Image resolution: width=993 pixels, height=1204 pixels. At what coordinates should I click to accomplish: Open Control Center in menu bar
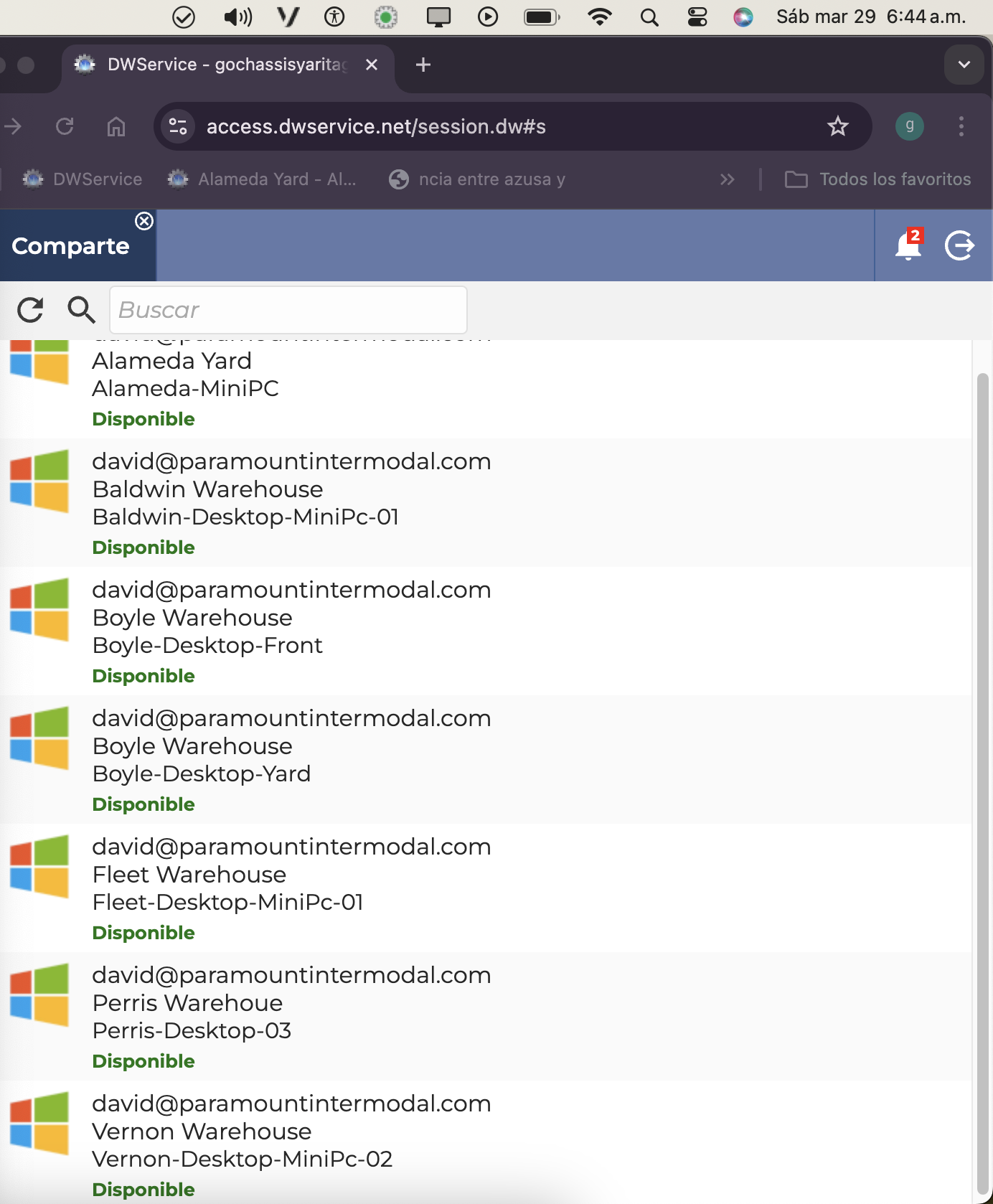pyautogui.click(x=697, y=17)
